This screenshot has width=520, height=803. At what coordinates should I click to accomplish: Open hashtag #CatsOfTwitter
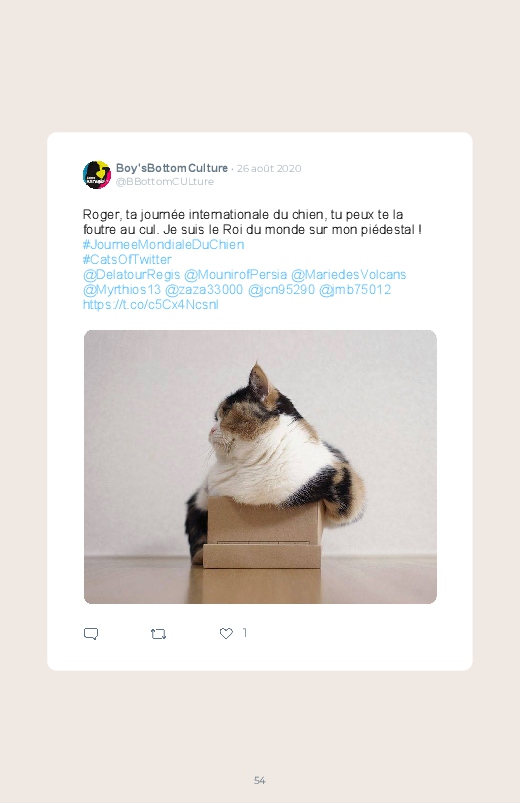[x=127, y=259]
